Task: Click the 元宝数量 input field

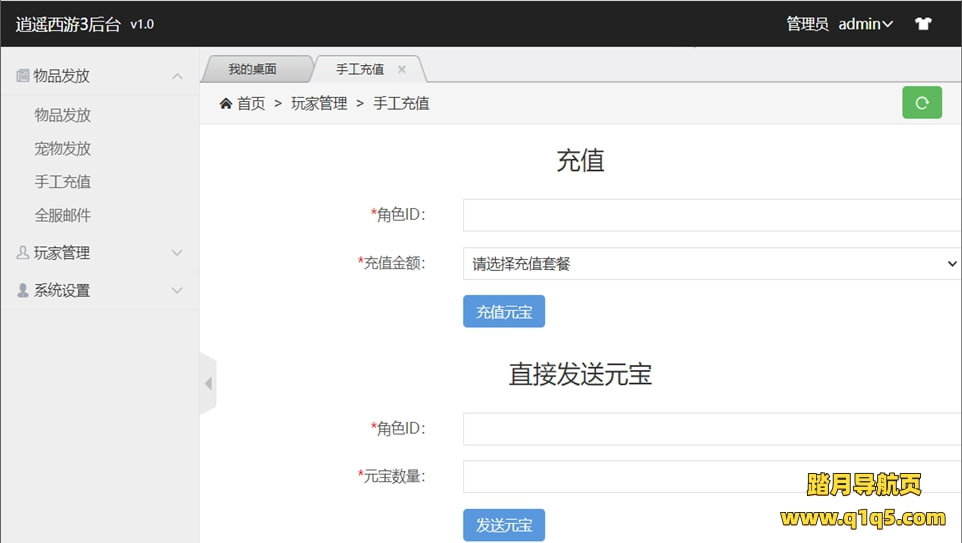Action: 711,476
